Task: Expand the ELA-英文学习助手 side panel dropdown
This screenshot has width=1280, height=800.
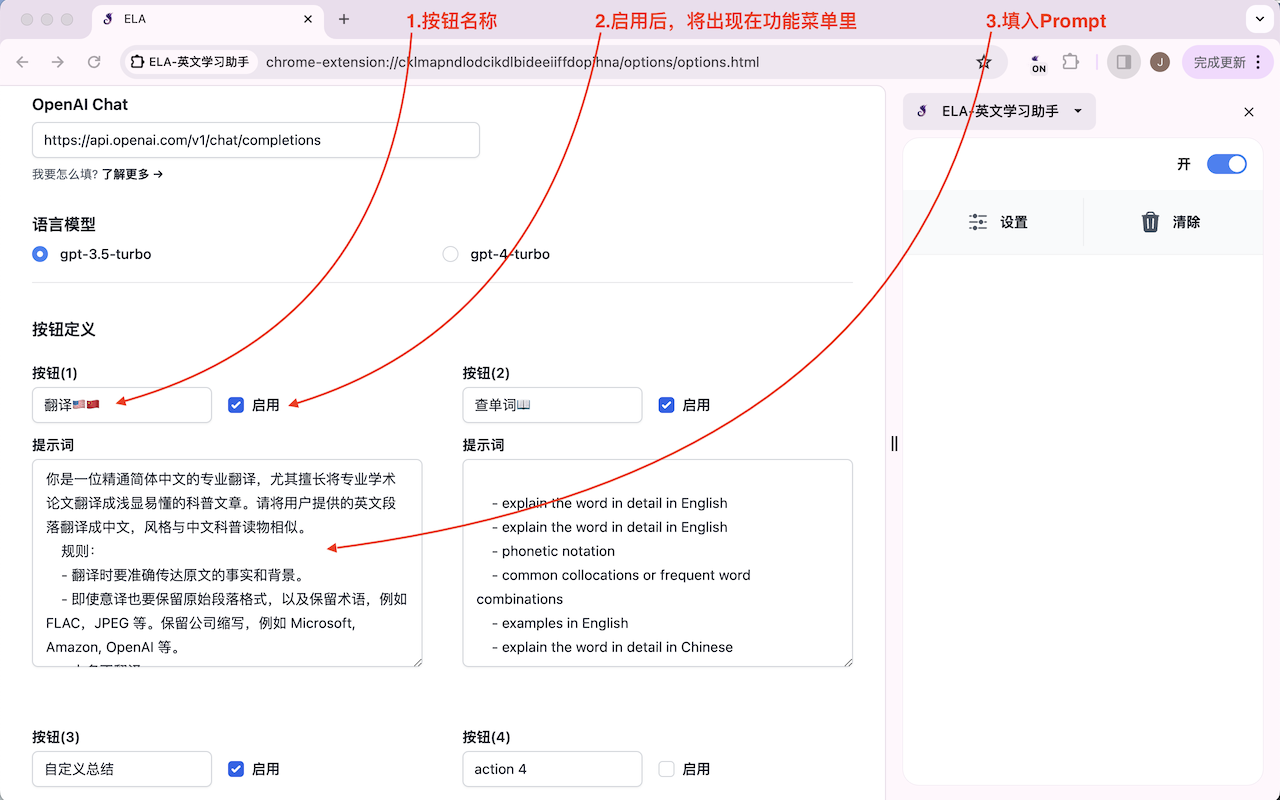Action: pos(1078,111)
